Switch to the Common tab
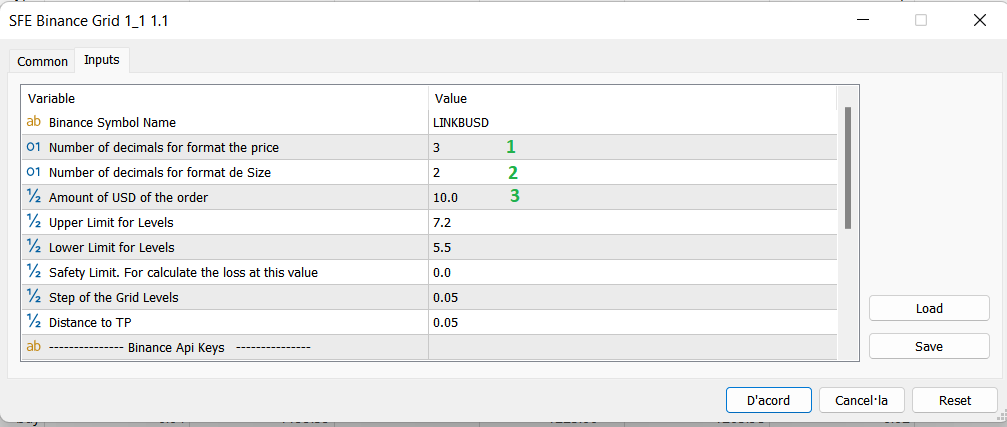The height and width of the screenshot is (427, 1007). pos(43,62)
